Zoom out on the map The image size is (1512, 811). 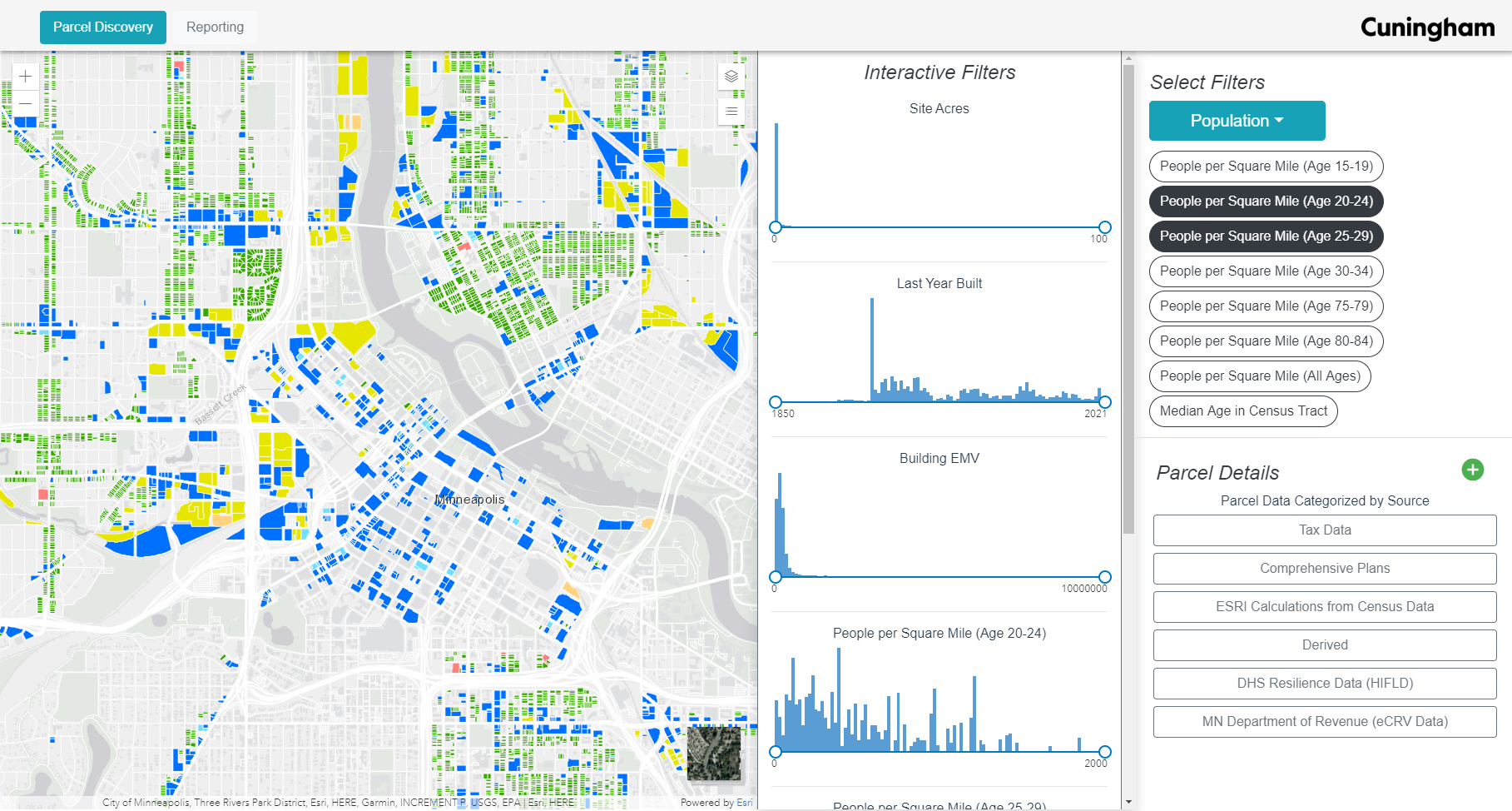(x=25, y=103)
